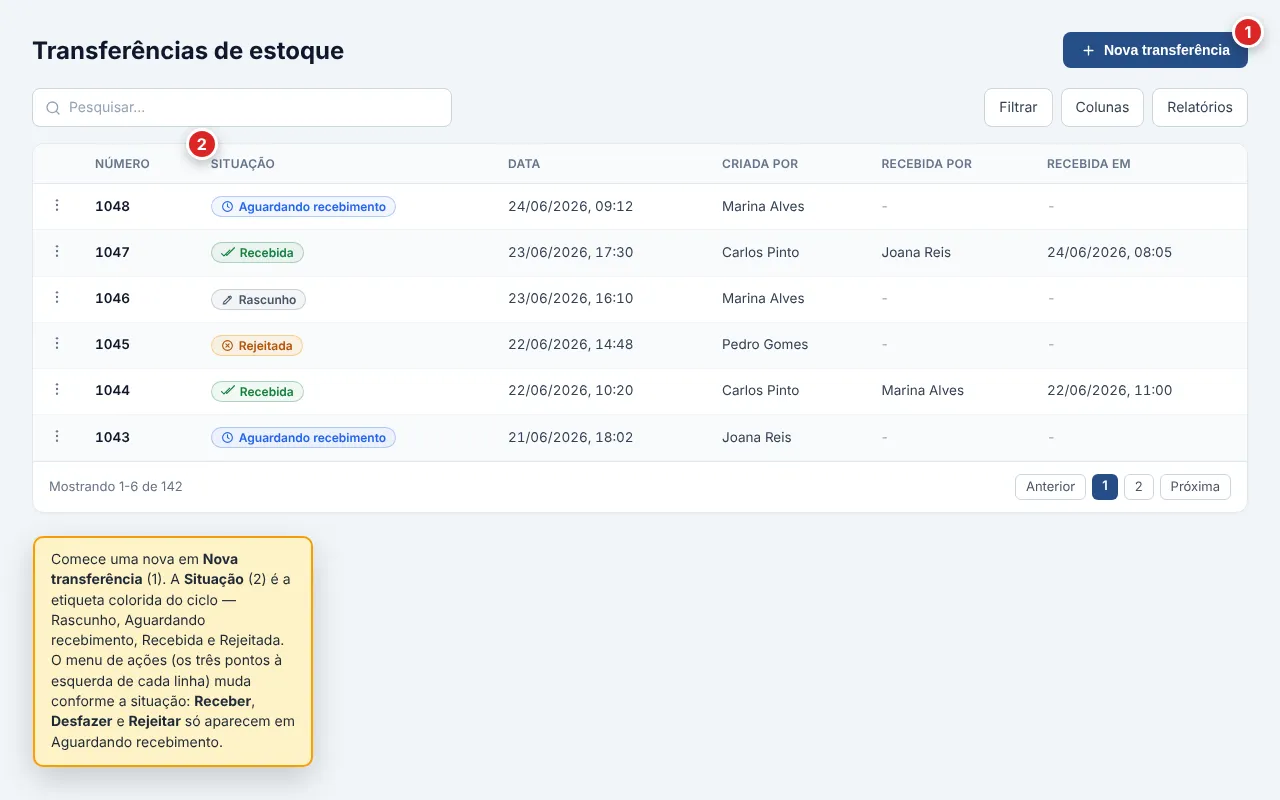Screen dimensions: 1280x800
Task: Open the Filtrar options
Action: tap(1018, 107)
